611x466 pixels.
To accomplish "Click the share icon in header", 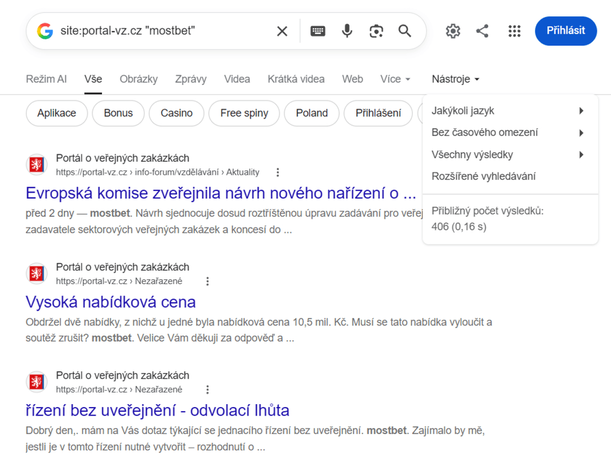I will point(482,31).
